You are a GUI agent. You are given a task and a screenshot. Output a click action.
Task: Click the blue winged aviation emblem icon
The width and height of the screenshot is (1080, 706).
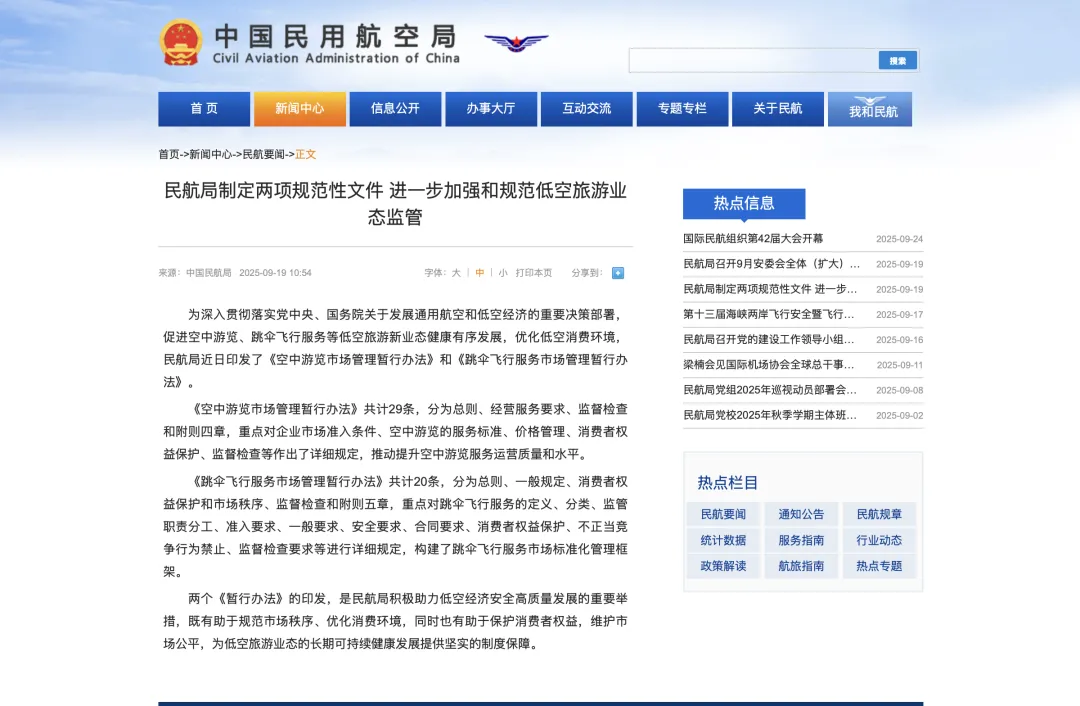coord(516,40)
